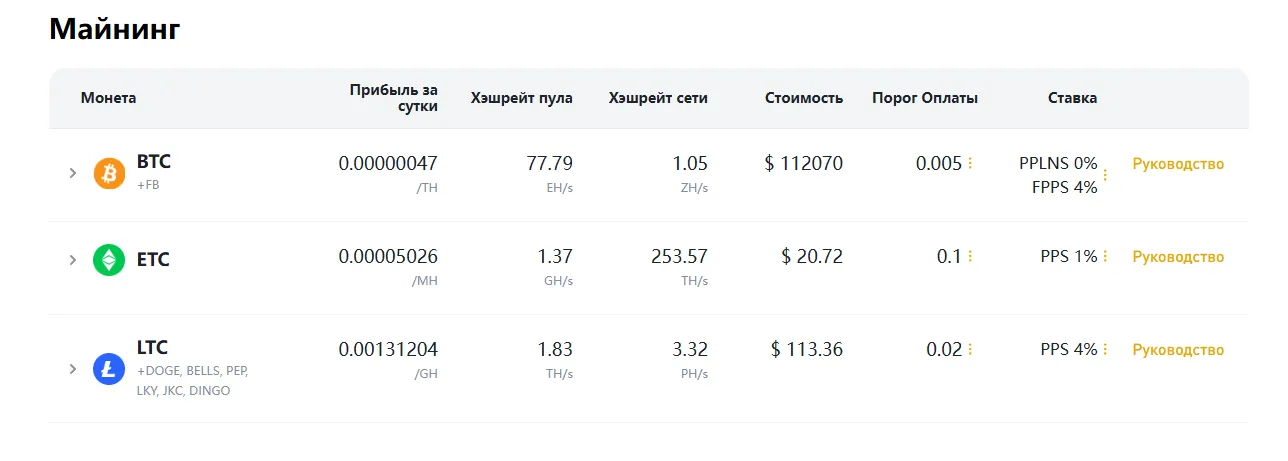The image size is (1288, 461).
Task: Open the Руководство link for BTC
Action: (1178, 164)
